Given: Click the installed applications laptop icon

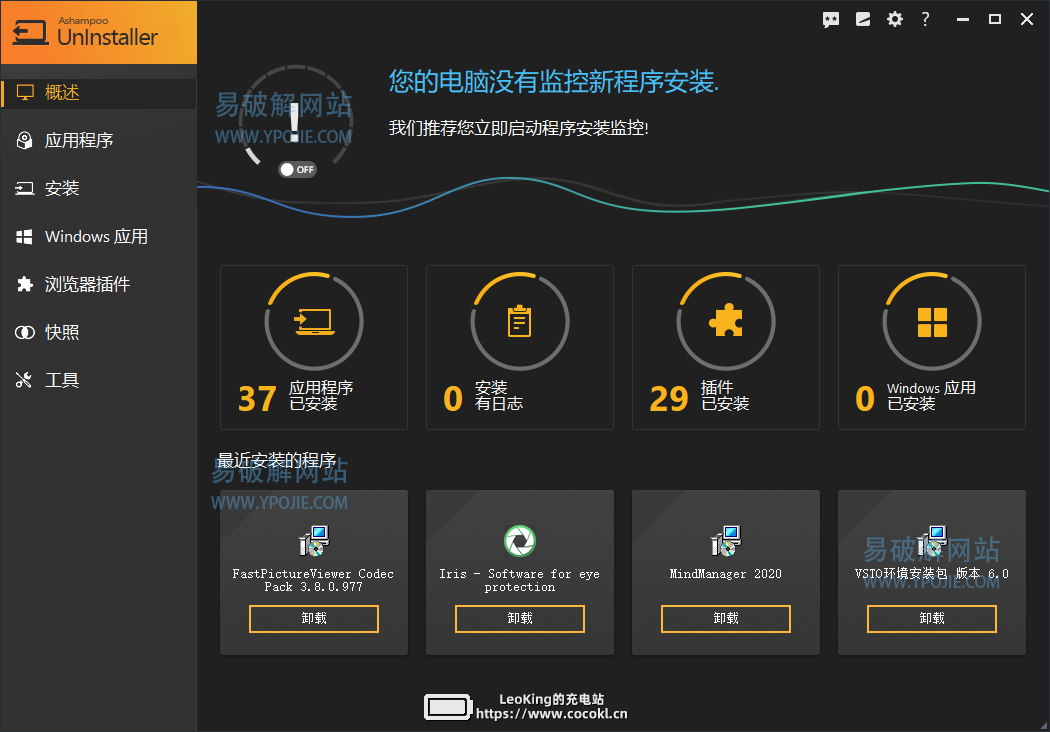Looking at the screenshot, I should pyautogui.click(x=314, y=321).
